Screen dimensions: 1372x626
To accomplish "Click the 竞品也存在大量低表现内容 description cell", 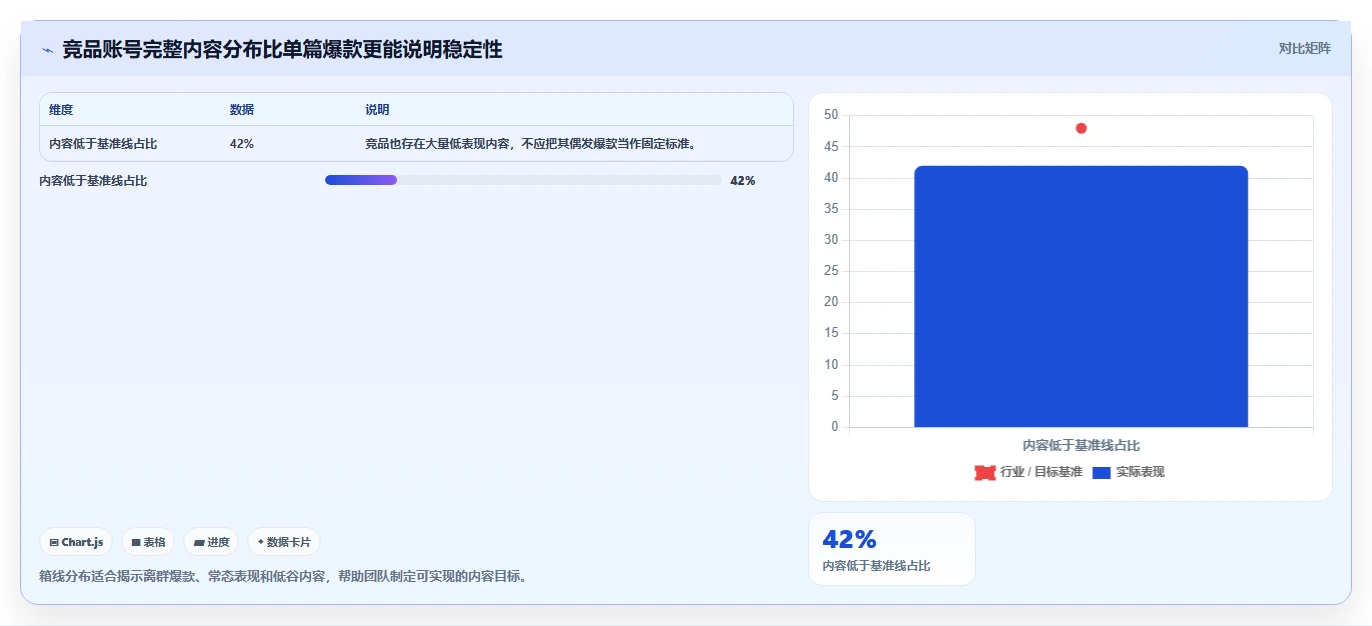I will (530, 144).
